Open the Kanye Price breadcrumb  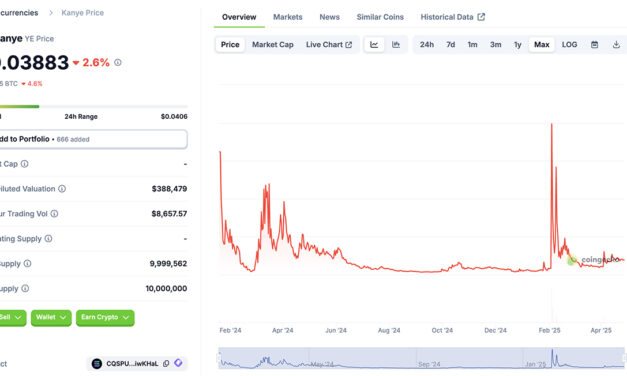click(82, 13)
